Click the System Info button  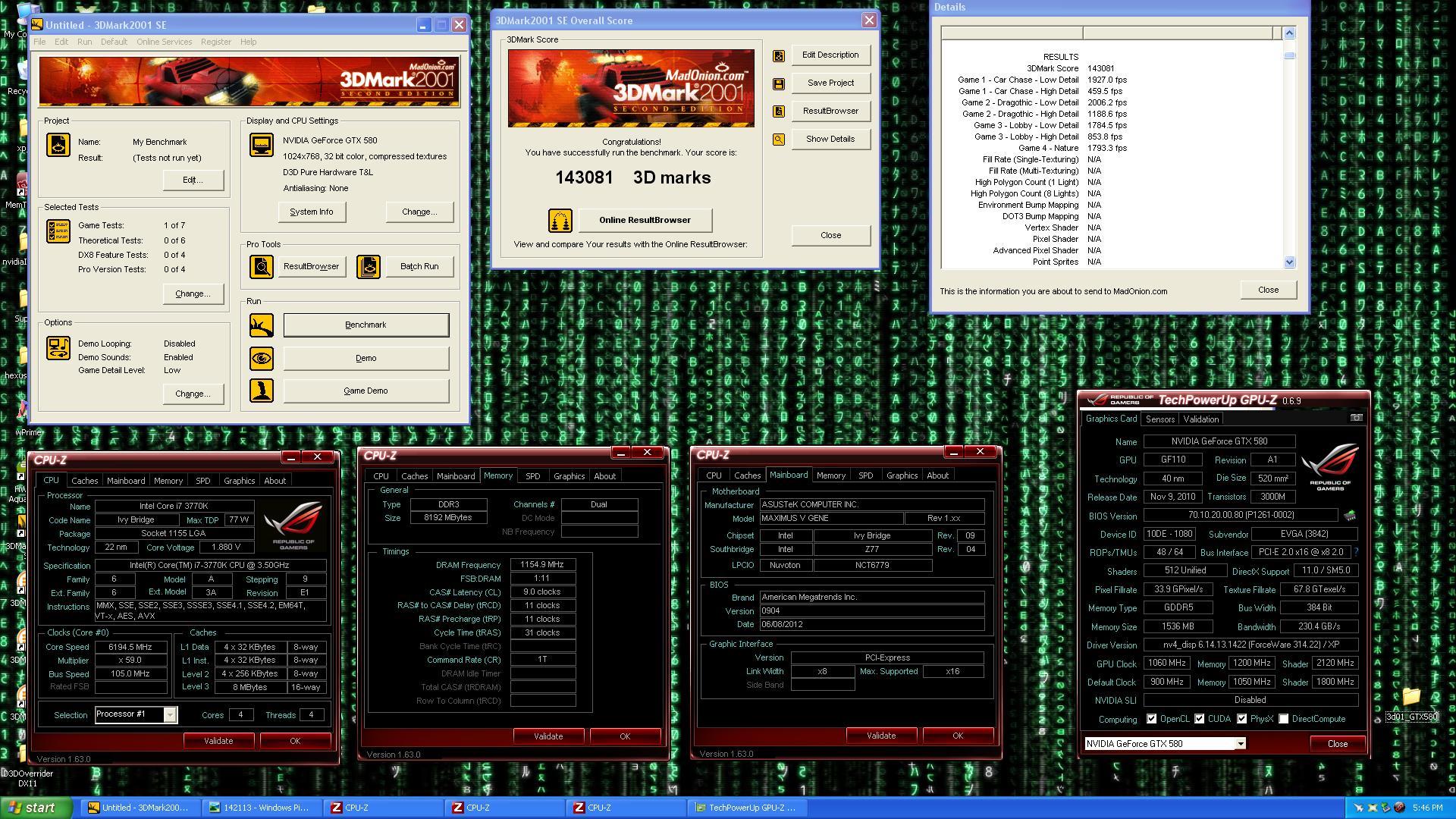pyautogui.click(x=312, y=212)
